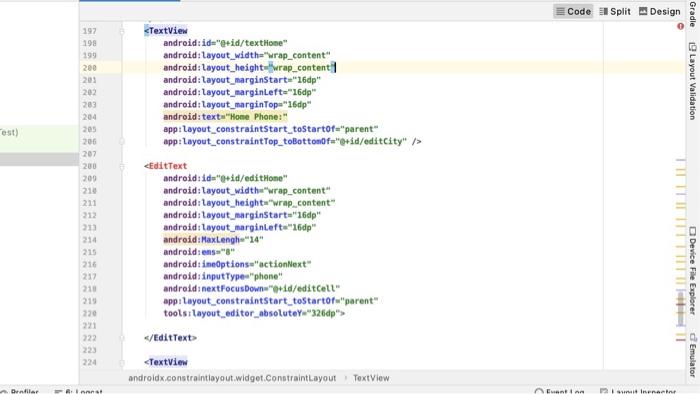Image resolution: width=700 pixels, height=394 pixels.
Task: Open the Gradle tool window
Action: [x=692, y=14]
